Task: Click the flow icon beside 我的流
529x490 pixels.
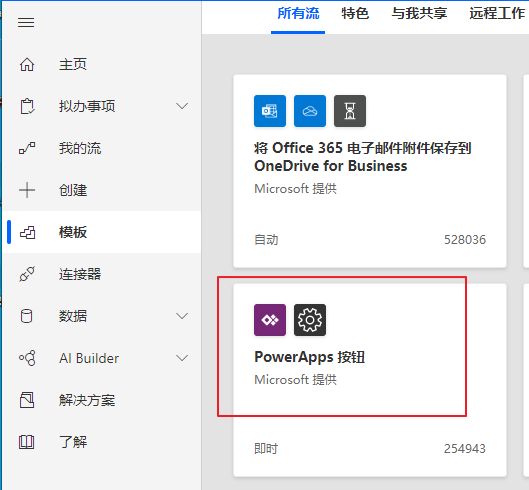Action: coord(27,148)
